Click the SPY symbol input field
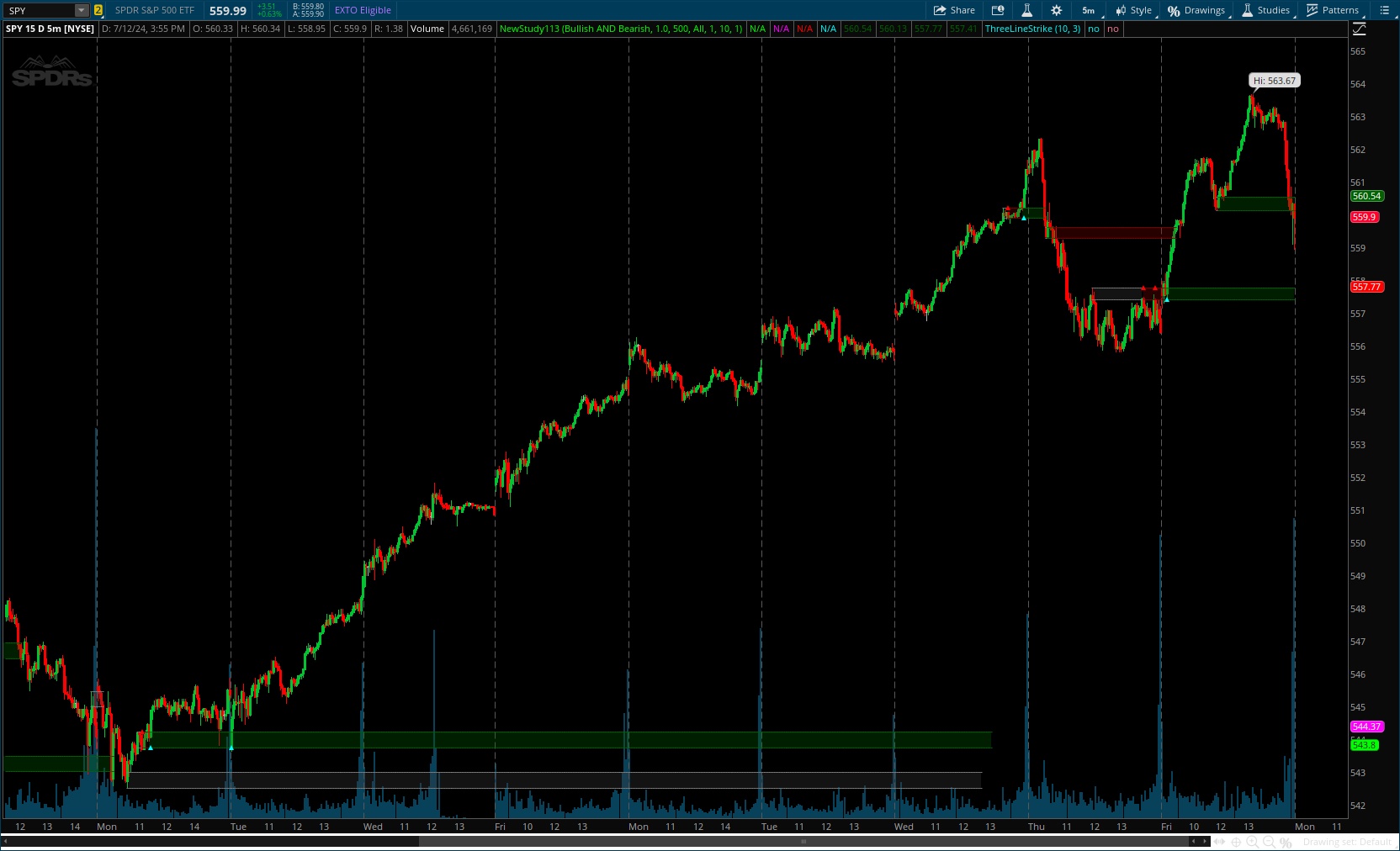The image size is (1400, 851). click(x=40, y=10)
